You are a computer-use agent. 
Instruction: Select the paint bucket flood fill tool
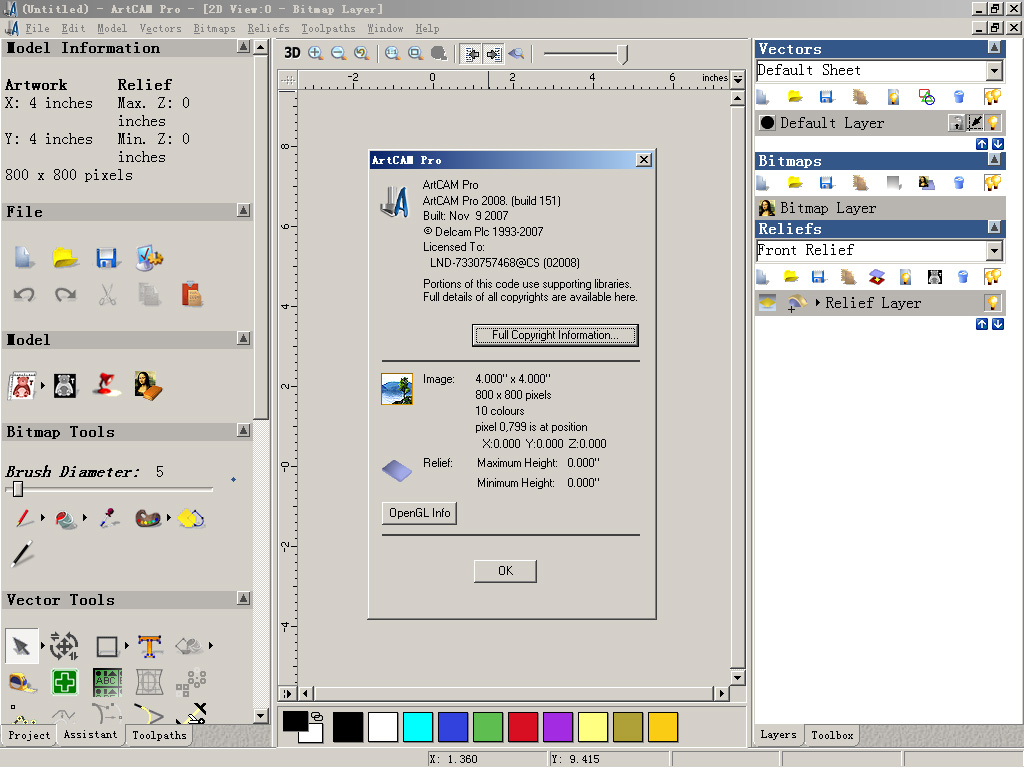(x=65, y=519)
